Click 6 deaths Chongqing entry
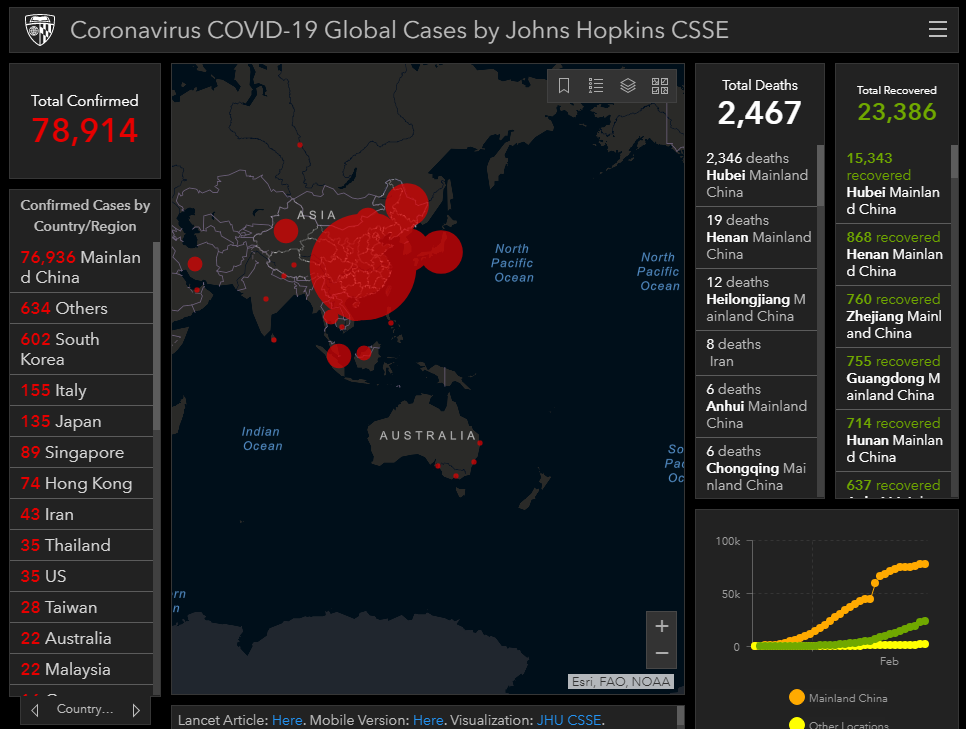Image resolution: width=966 pixels, height=729 pixels. [x=757, y=468]
